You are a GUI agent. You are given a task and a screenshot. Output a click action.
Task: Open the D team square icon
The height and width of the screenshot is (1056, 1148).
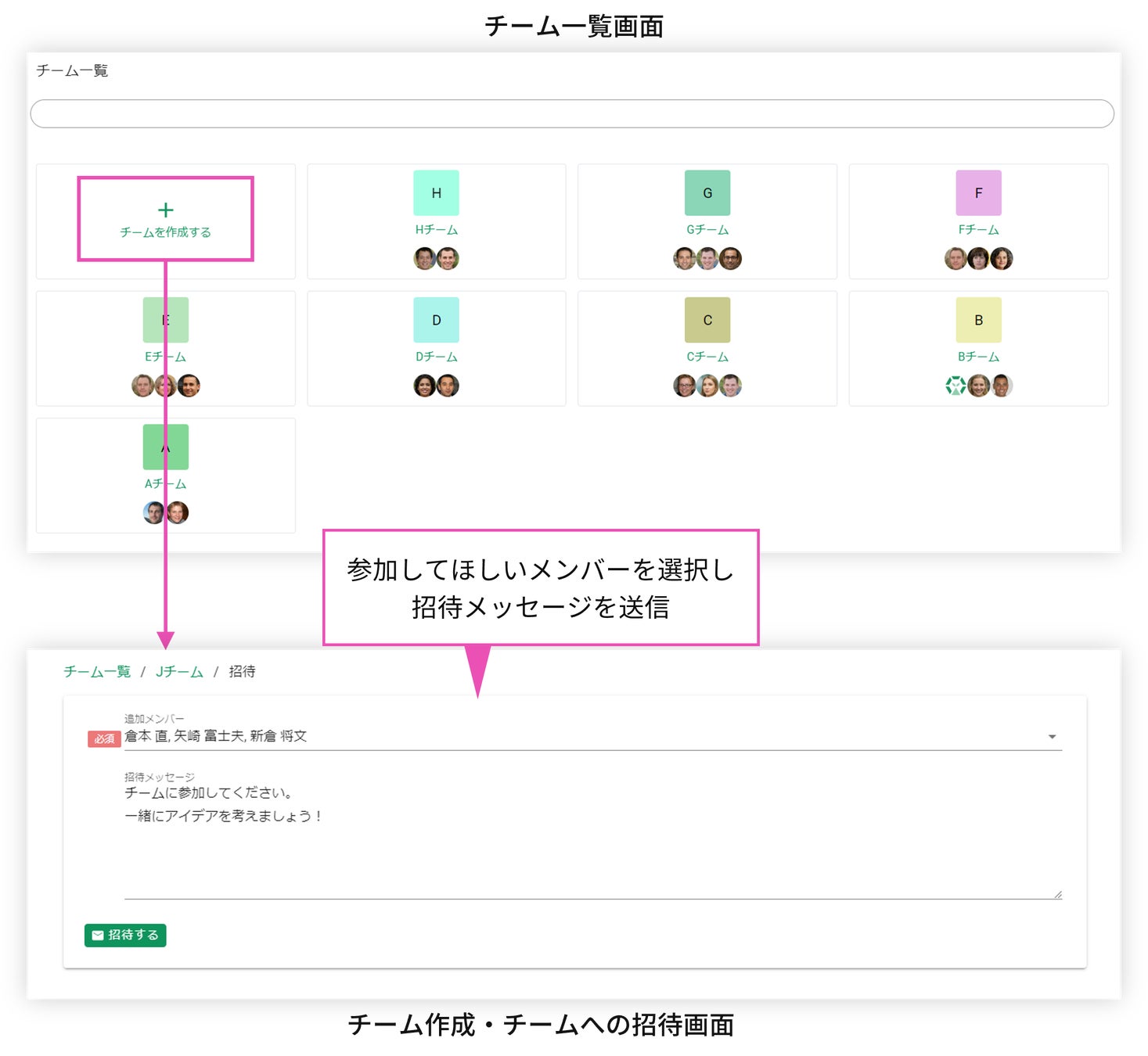click(x=436, y=320)
